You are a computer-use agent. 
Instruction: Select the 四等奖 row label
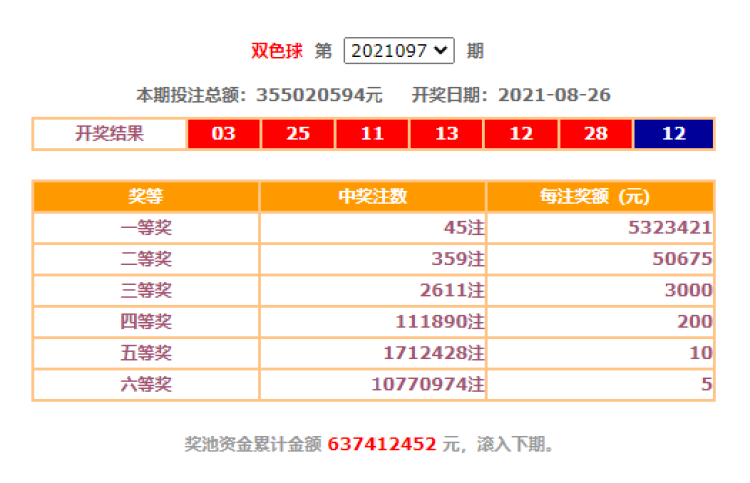[x=146, y=322]
